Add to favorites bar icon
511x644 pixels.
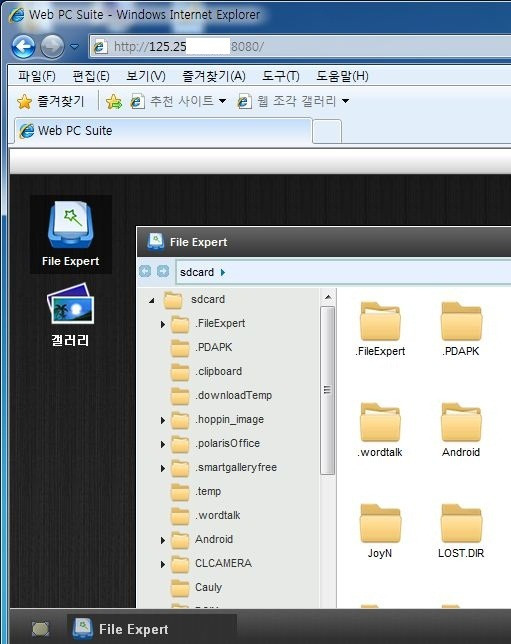point(114,101)
